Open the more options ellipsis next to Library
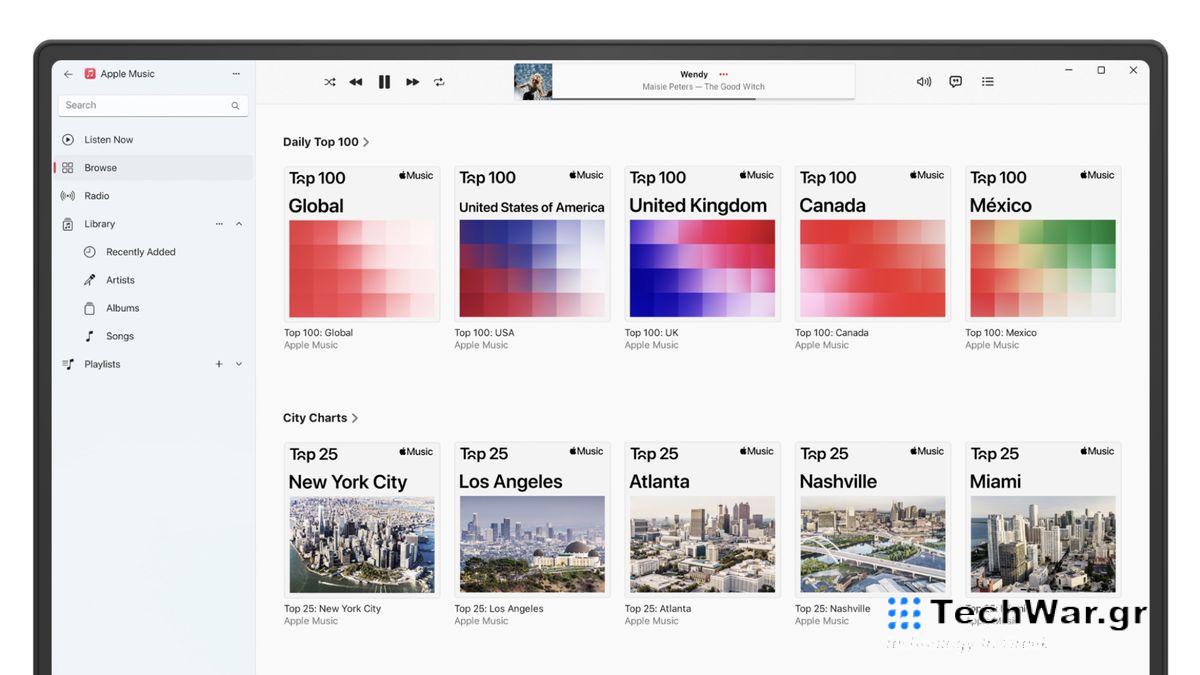The height and width of the screenshot is (675, 1200). (x=219, y=224)
